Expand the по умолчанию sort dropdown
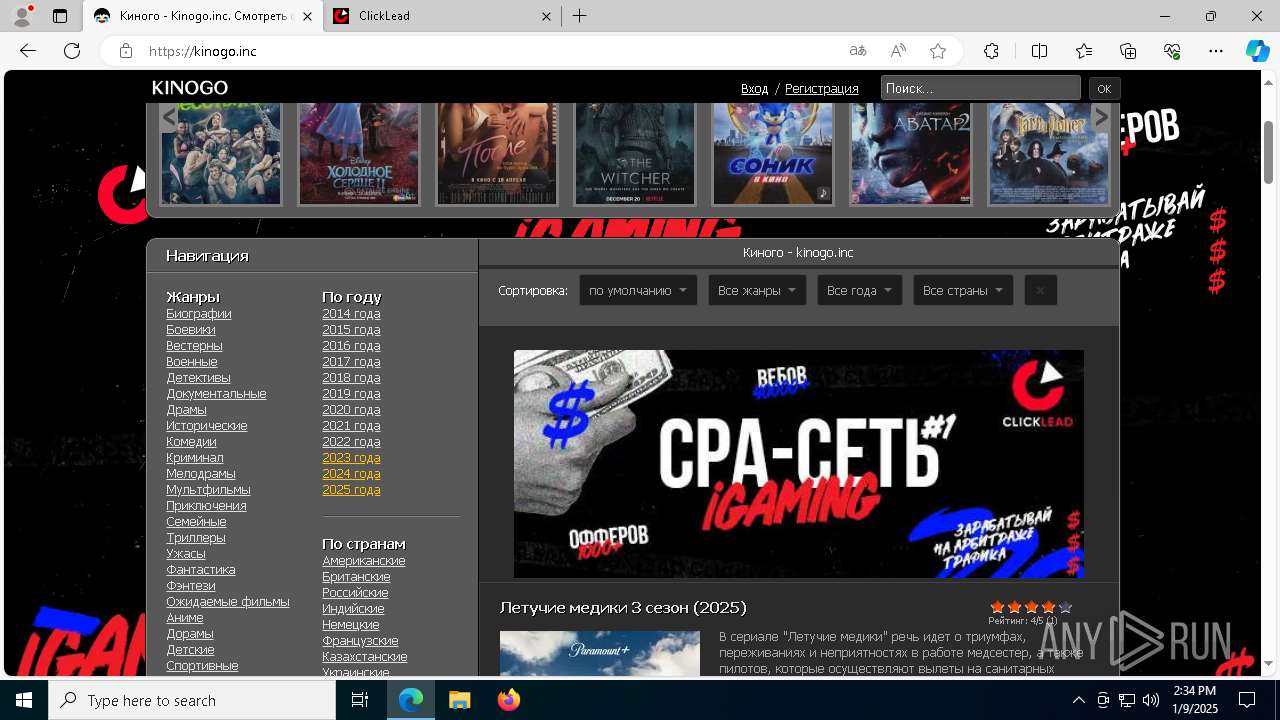This screenshot has width=1280, height=720. click(638, 290)
